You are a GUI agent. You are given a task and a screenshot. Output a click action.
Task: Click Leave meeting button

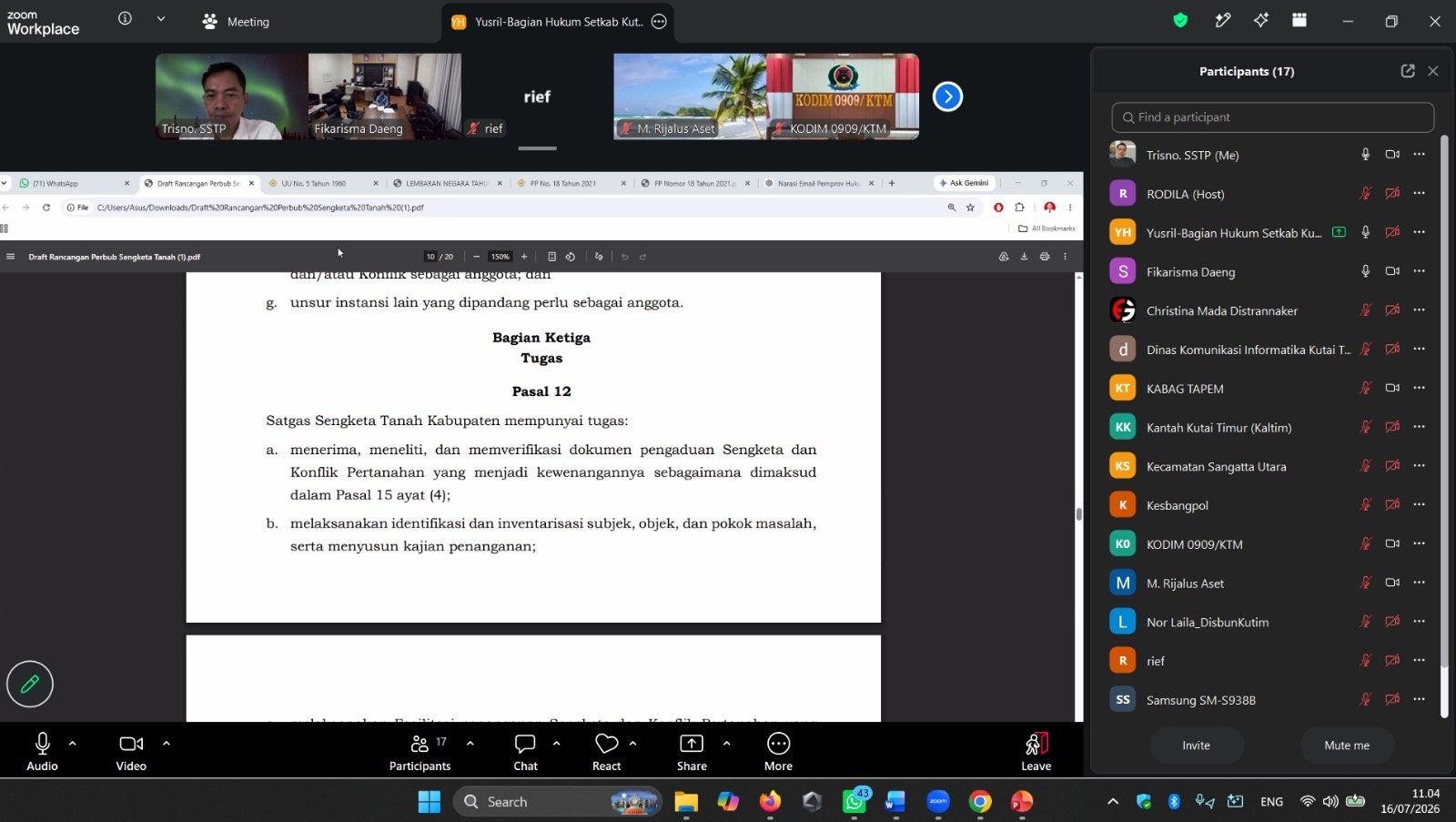tap(1036, 751)
